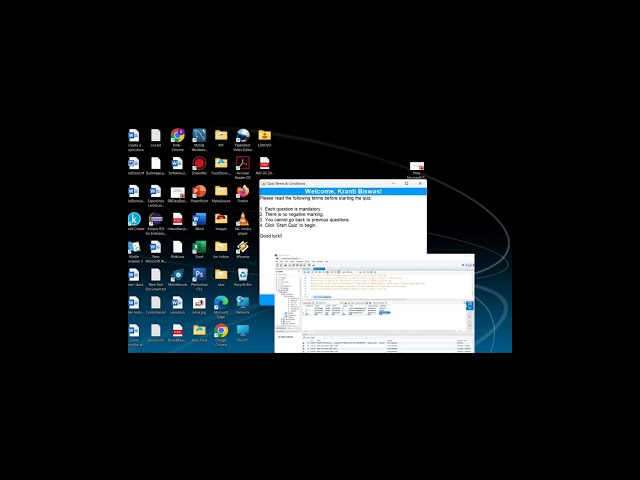Select the Java folder on the desktop

coord(221,277)
